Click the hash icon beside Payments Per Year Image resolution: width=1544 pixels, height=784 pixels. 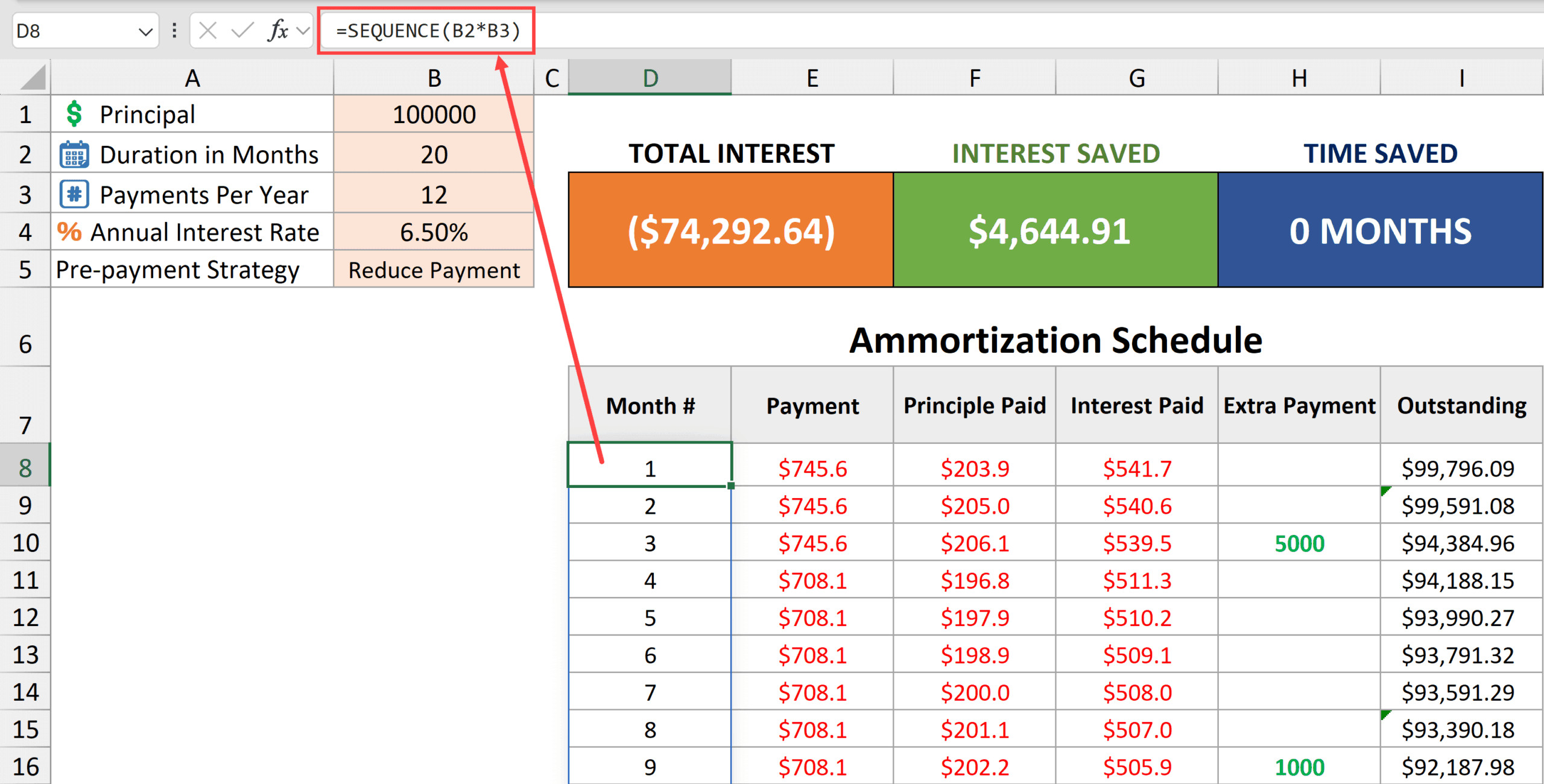coord(74,194)
